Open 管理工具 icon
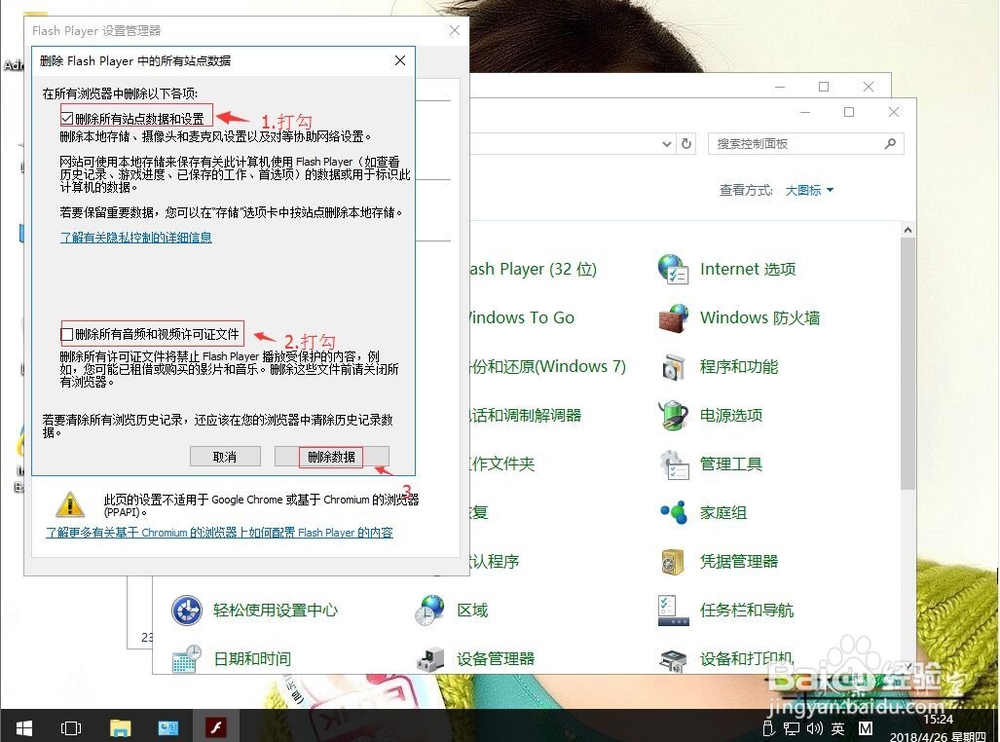The height and width of the screenshot is (742, 1000). [x=674, y=464]
